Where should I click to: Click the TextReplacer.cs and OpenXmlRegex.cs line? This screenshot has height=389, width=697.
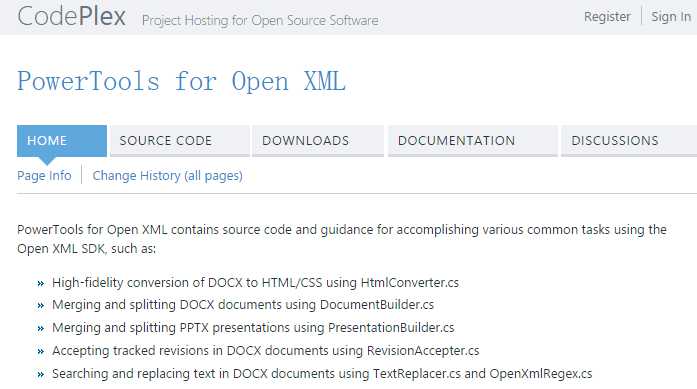322,374
